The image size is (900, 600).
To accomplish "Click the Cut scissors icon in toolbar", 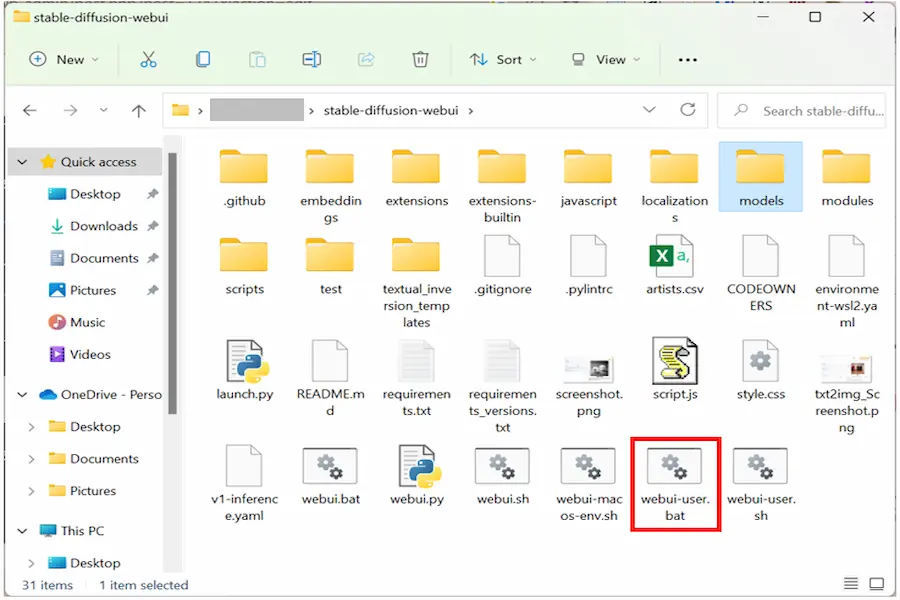I will coord(148,60).
